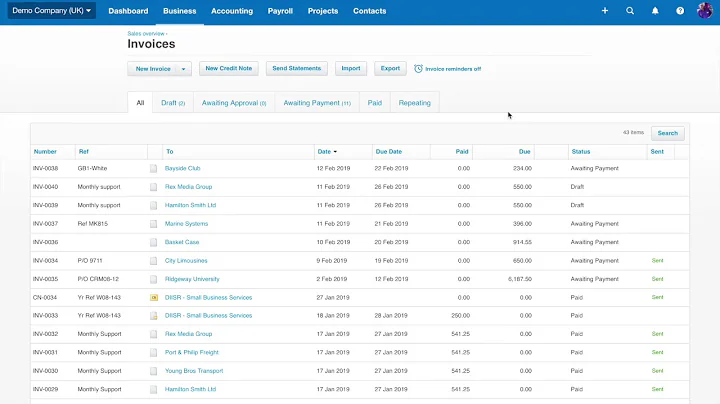Click document icon in INV-0039 row
720x404 pixels.
coord(153,205)
